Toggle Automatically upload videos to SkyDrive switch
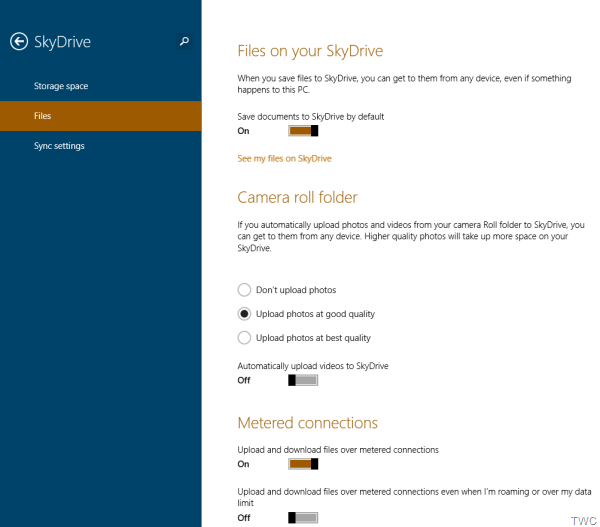This screenshot has width=600, height=527. tap(303, 380)
